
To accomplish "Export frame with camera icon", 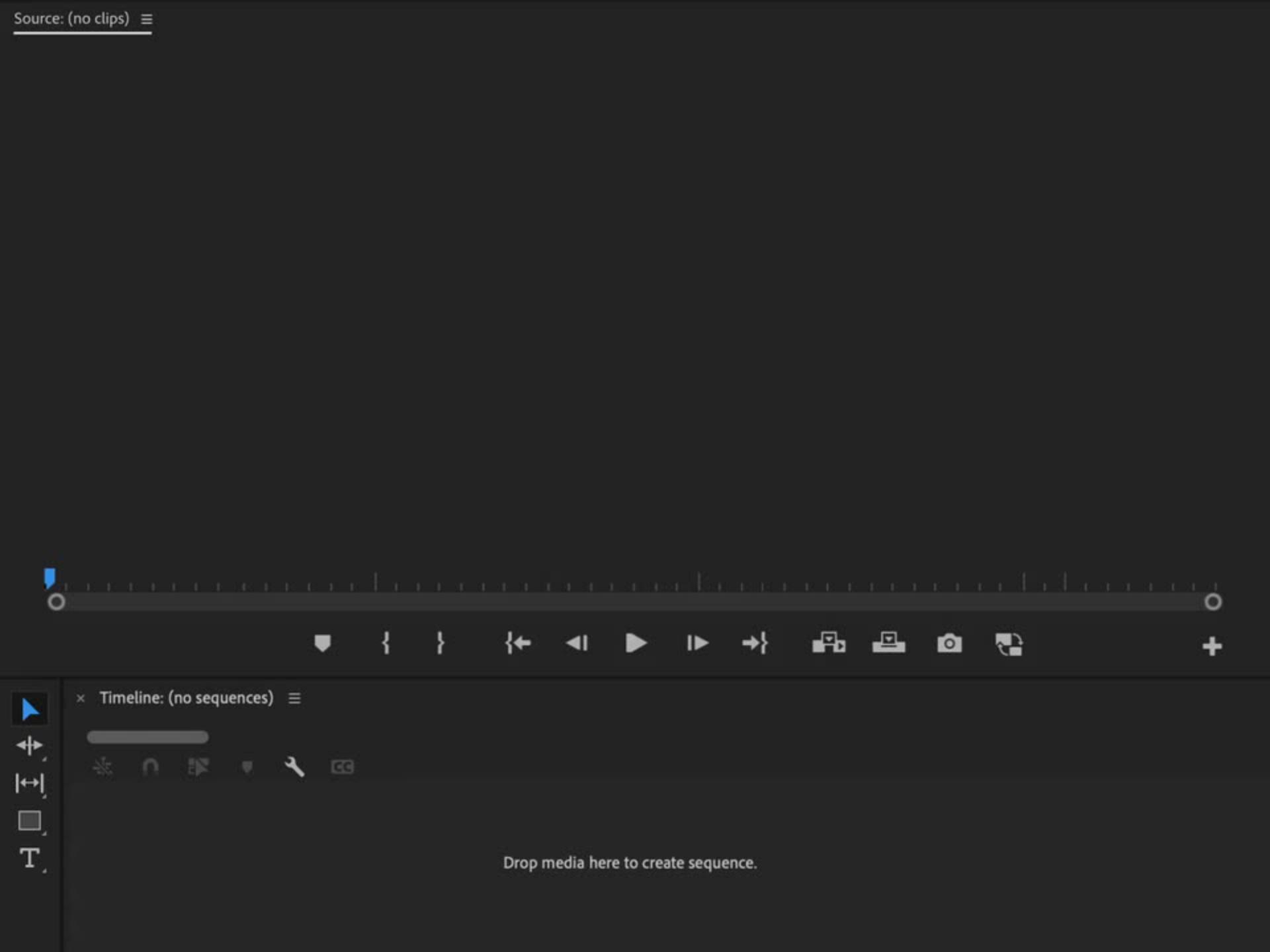I will [x=949, y=643].
